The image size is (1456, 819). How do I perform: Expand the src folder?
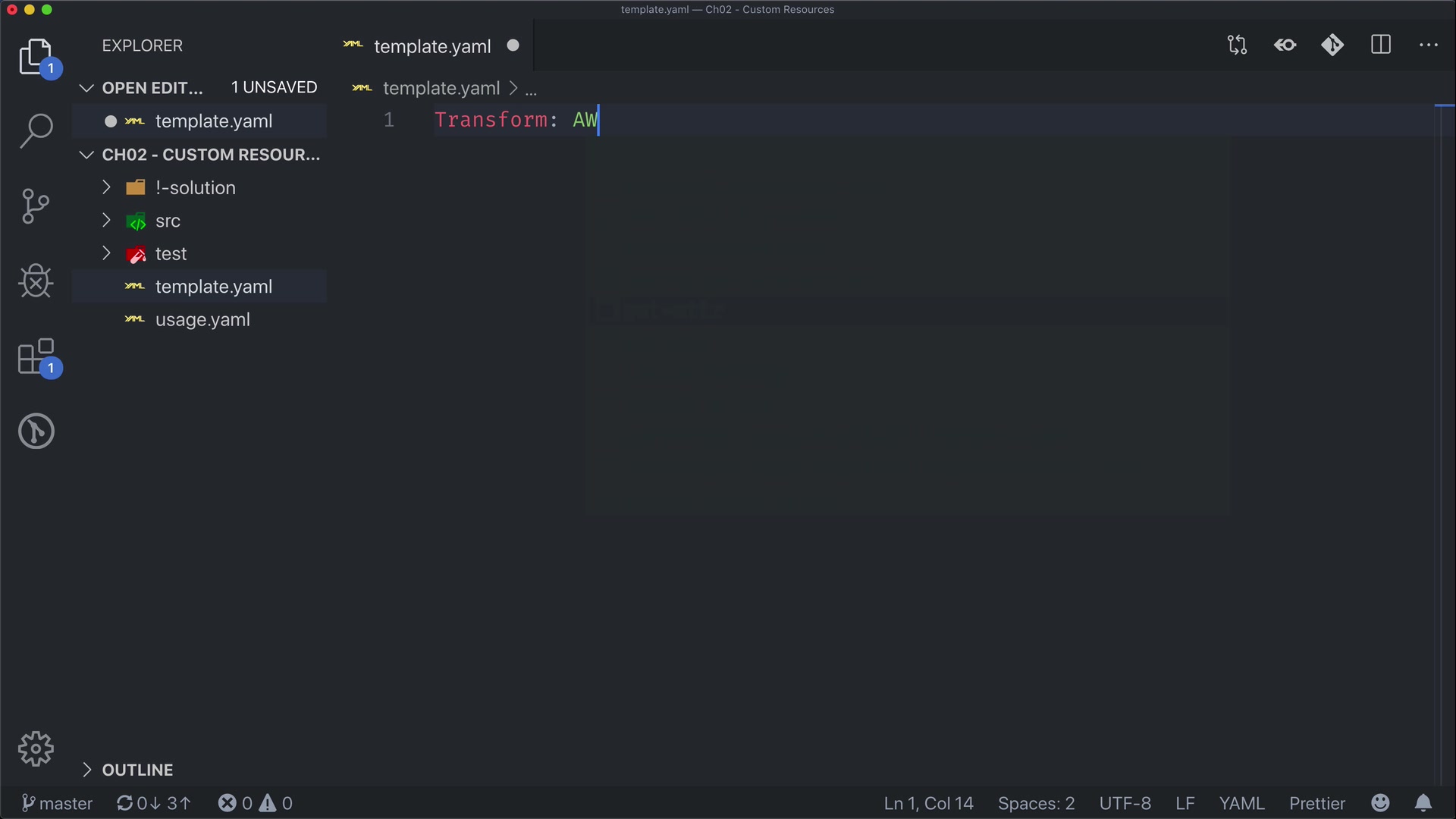[x=168, y=221]
